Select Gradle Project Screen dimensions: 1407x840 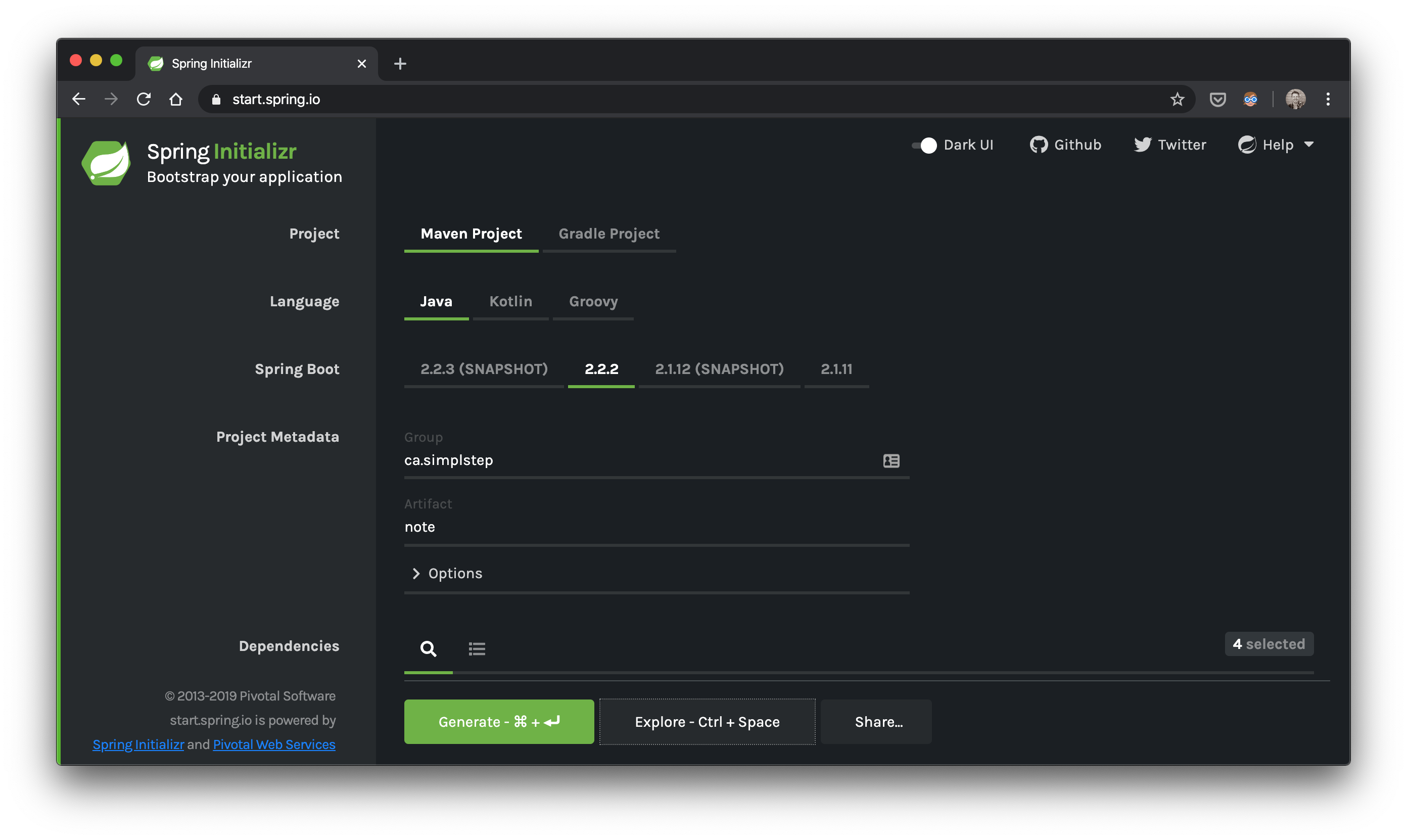609,233
